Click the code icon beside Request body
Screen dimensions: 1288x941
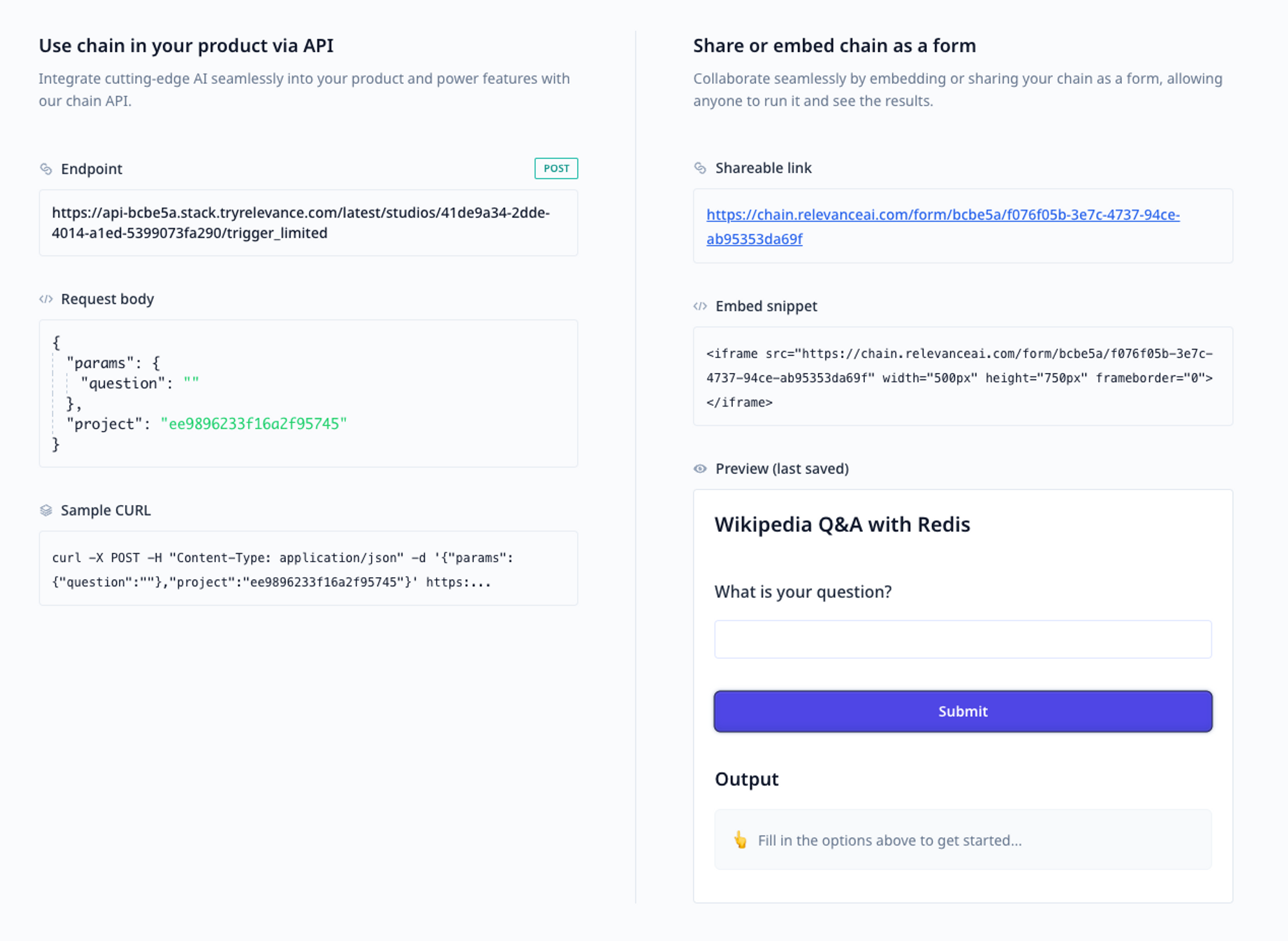(46, 299)
